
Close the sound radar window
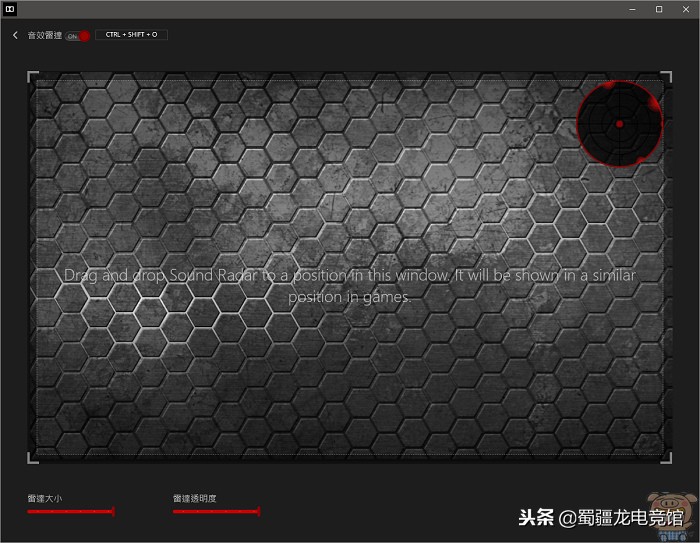click(x=685, y=9)
